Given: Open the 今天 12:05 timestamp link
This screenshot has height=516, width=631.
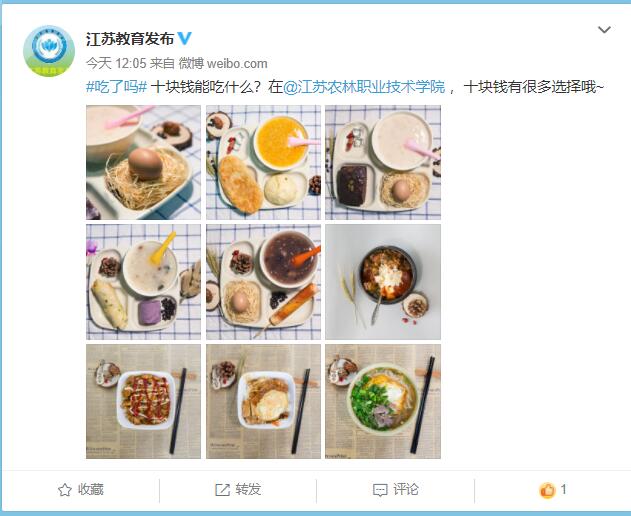Looking at the screenshot, I should (x=116, y=63).
